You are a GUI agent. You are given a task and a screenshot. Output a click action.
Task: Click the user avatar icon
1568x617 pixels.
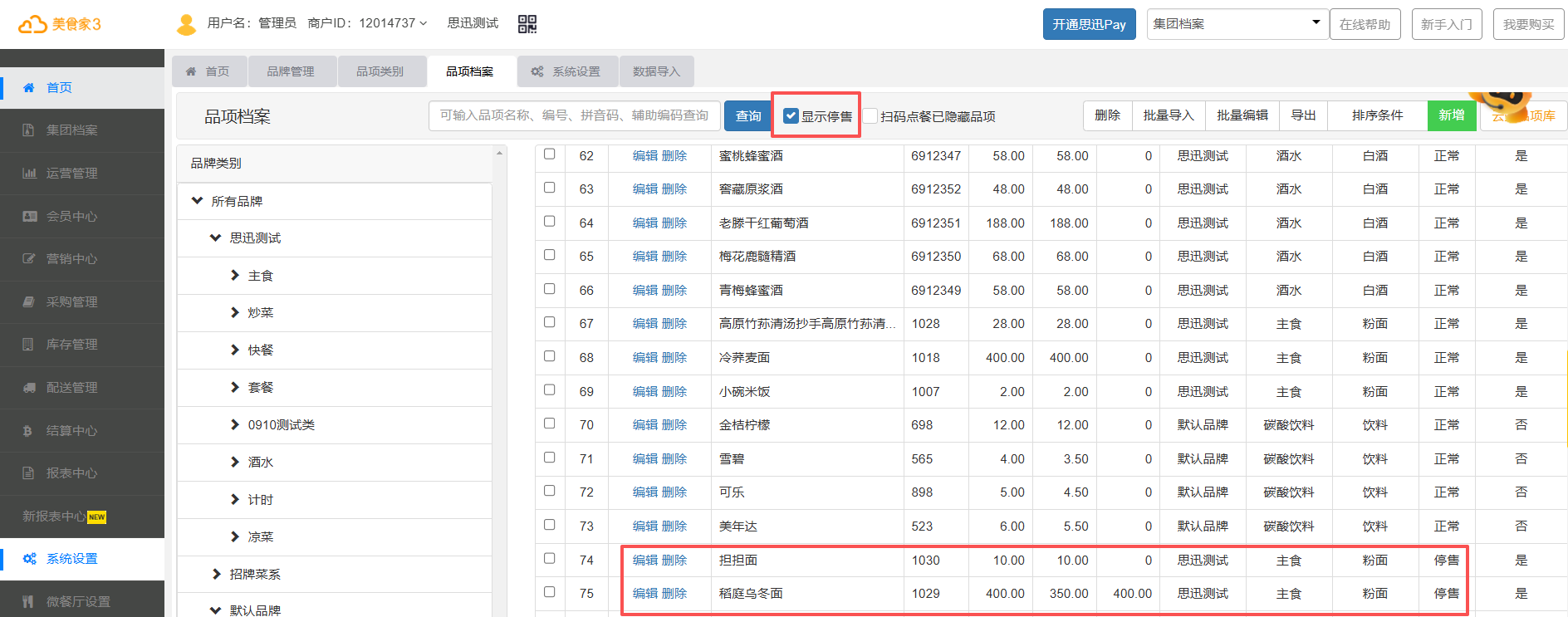coord(186,24)
